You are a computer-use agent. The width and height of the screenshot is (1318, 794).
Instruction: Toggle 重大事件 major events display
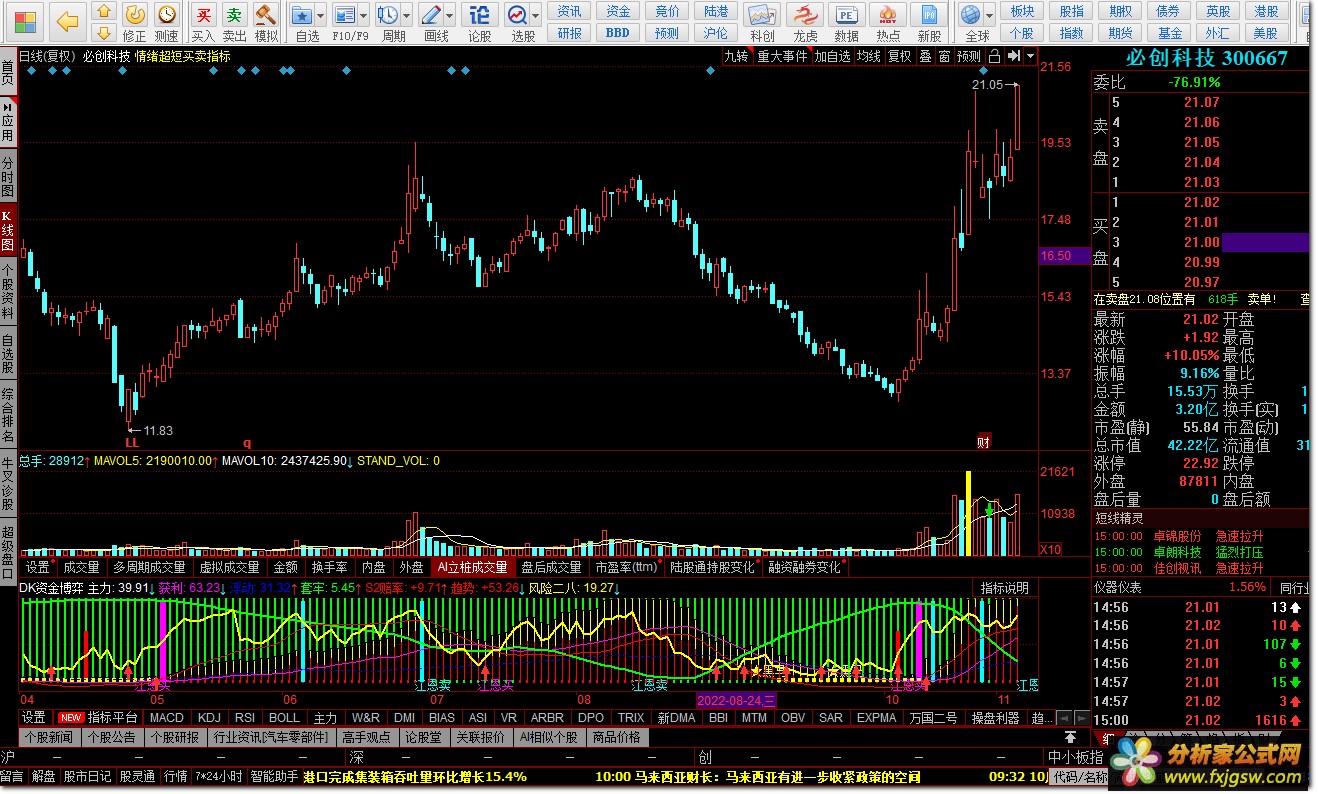[782, 56]
